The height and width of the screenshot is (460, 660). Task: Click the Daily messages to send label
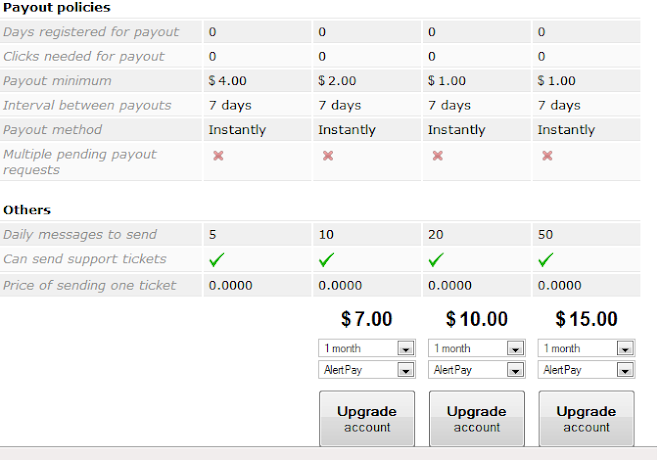coord(80,234)
